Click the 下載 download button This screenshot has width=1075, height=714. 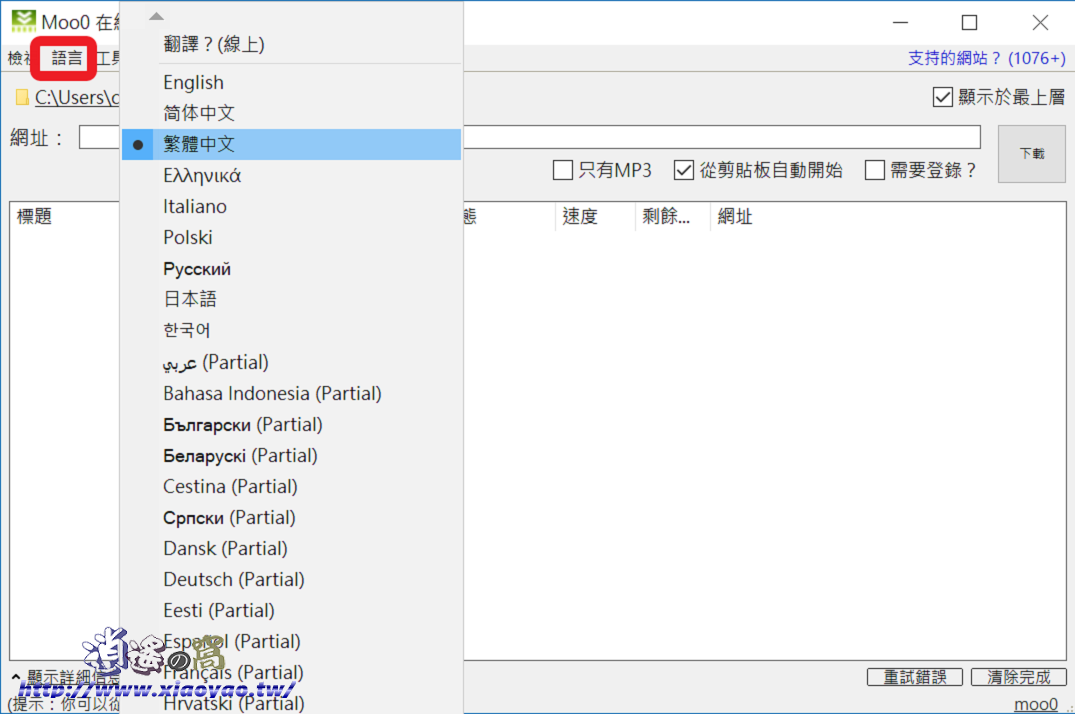coord(1032,154)
